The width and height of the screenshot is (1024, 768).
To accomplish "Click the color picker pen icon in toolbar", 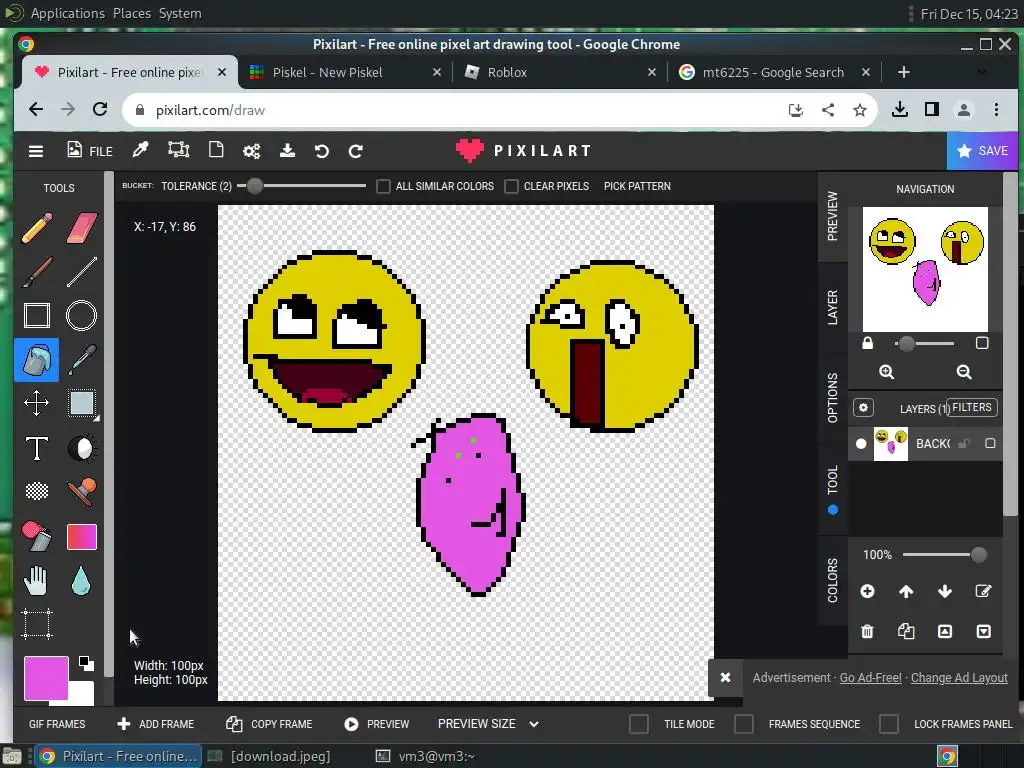I will click(140, 150).
